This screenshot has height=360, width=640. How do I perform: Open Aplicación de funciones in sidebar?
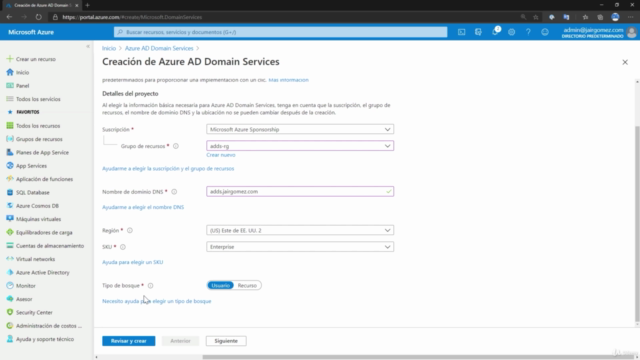click(x=44, y=179)
